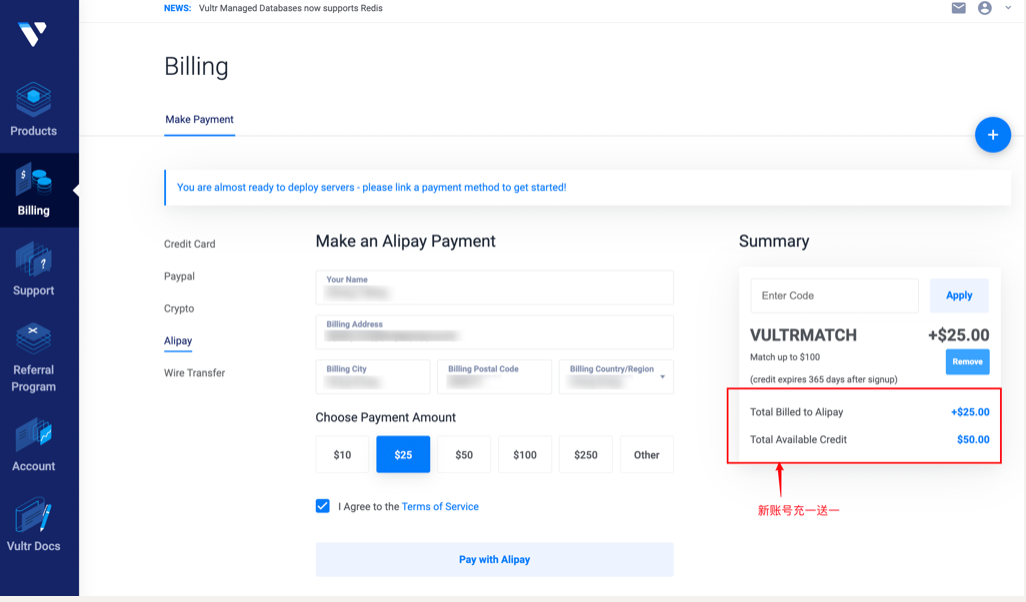Open the Vultr Docs icon
This screenshot has height=602, width=1026.
point(33,515)
